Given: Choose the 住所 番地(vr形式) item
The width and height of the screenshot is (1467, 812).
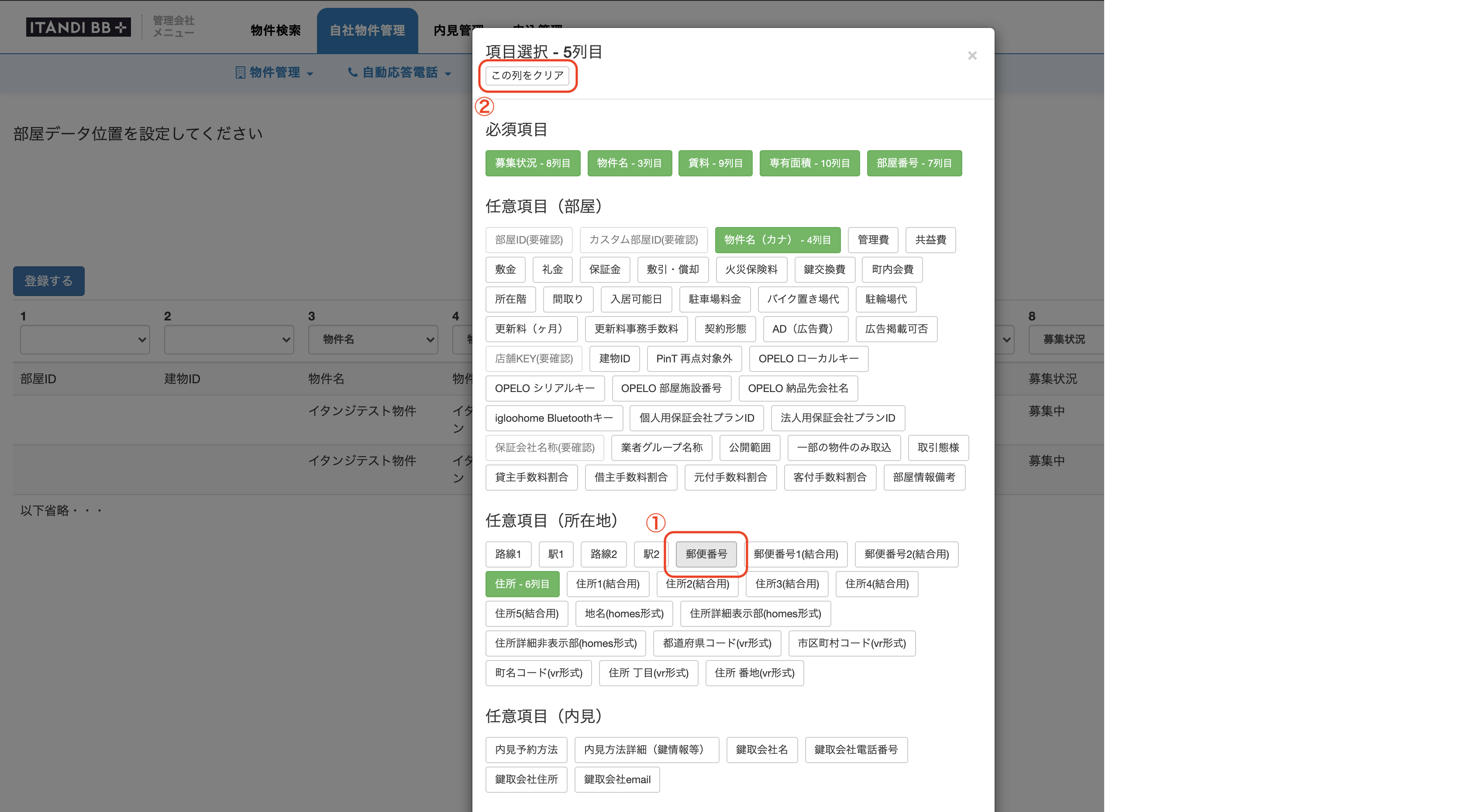Looking at the screenshot, I should click(754, 672).
